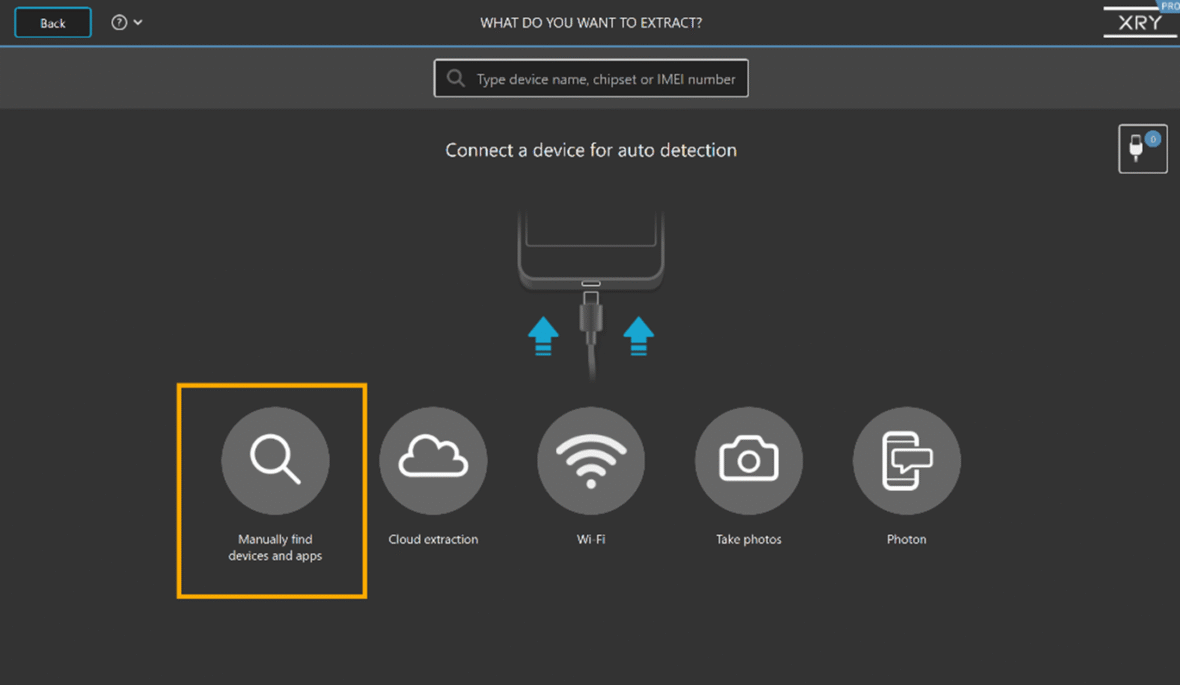1180x685 pixels.
Task: Click the blue zero badge on devices icon
Action: 1152,139
